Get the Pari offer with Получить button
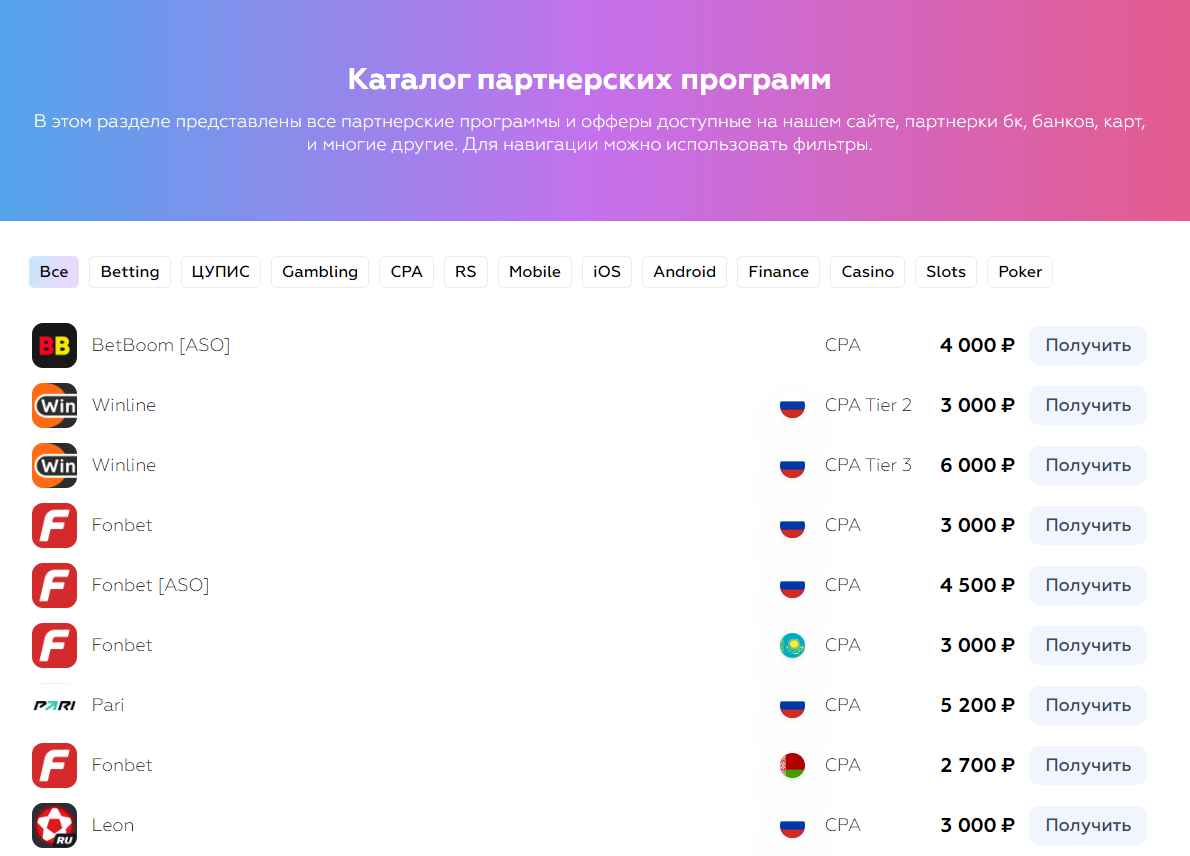 (1088, 705)
